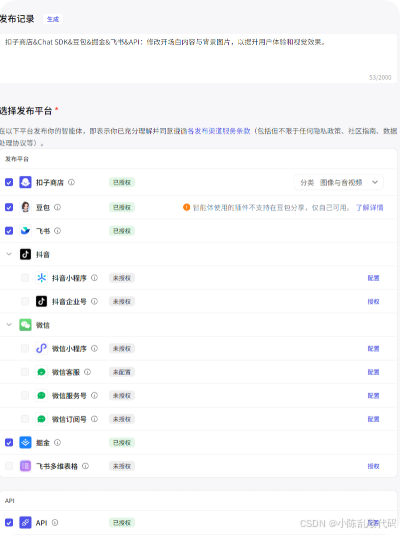Screen dimensions: 400x535
Task: Click 配置 for 微信客服
Action: 373,372
